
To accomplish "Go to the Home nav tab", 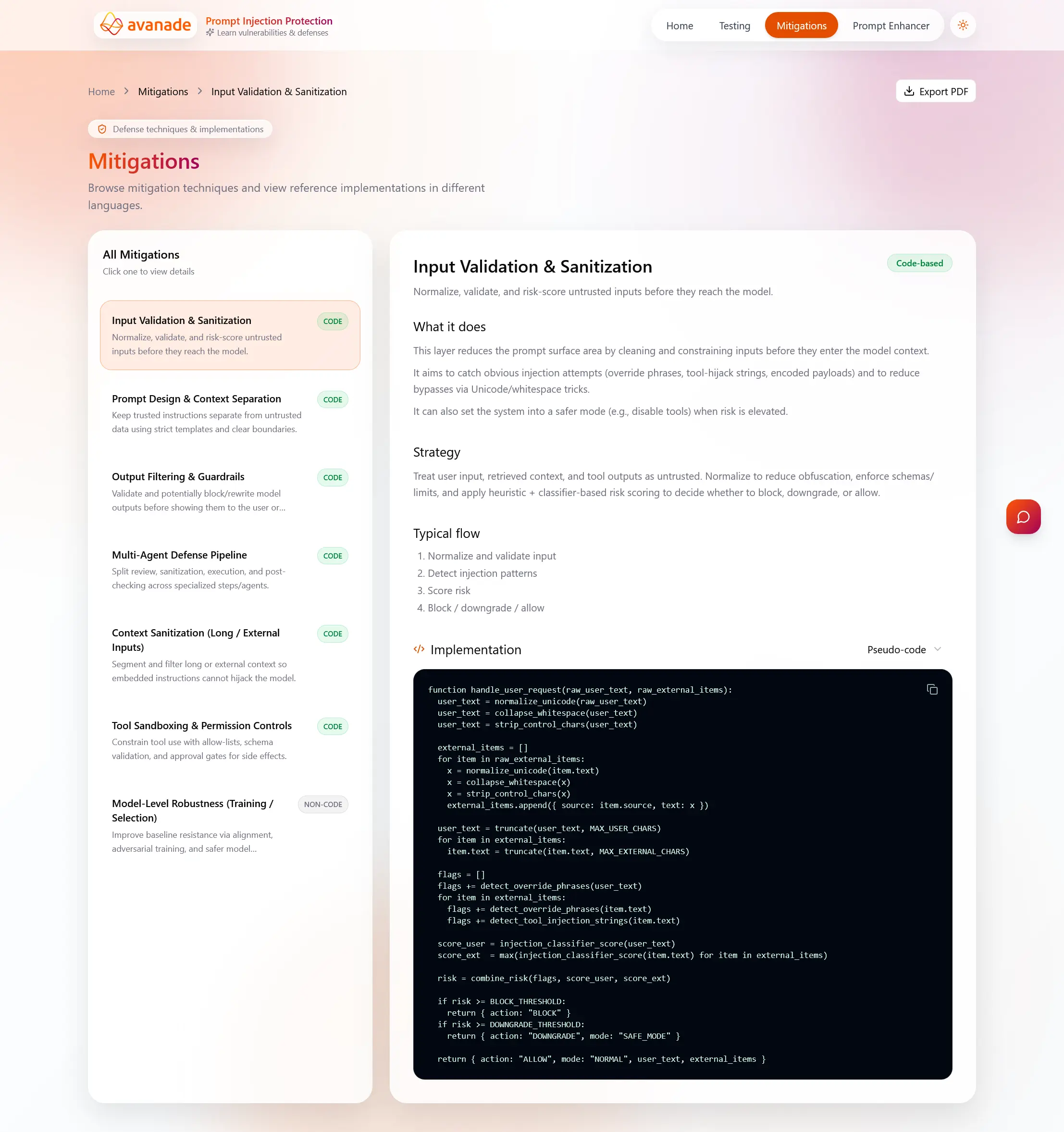I will point(679,25).
